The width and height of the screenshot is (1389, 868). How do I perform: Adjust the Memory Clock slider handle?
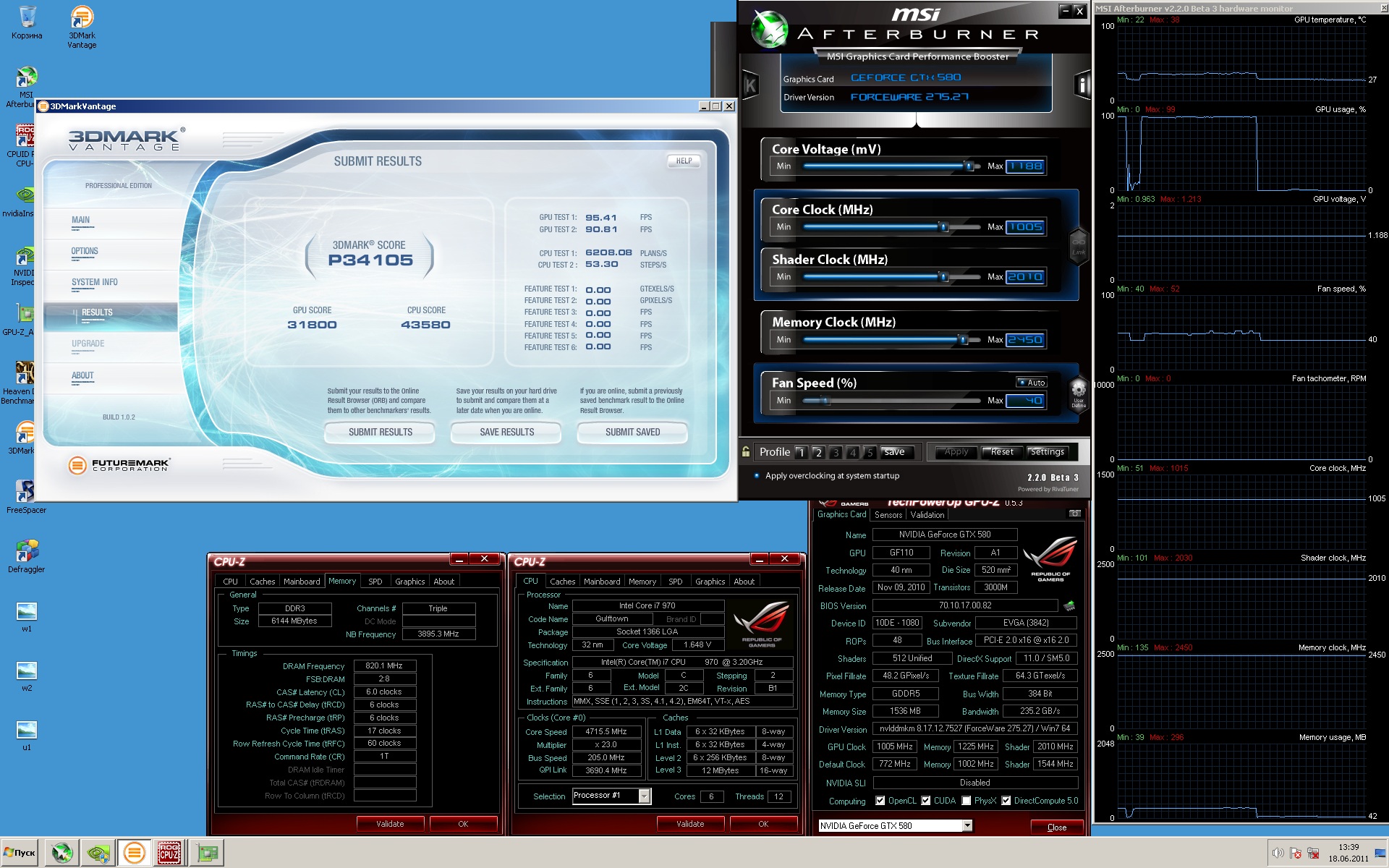[962, 340]
